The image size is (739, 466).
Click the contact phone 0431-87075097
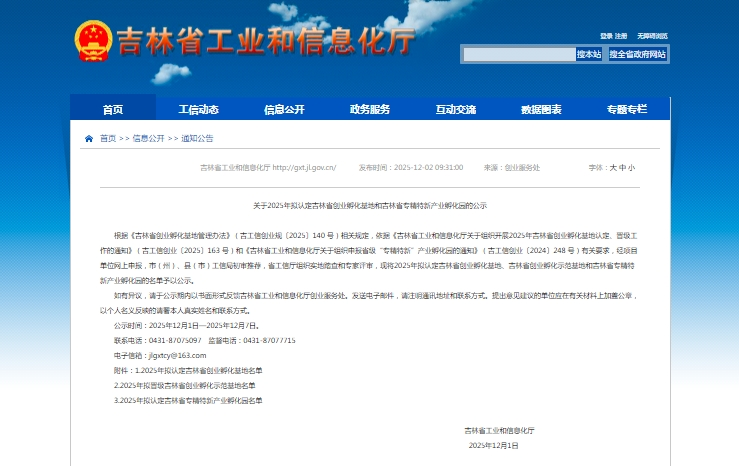(175, 341)
